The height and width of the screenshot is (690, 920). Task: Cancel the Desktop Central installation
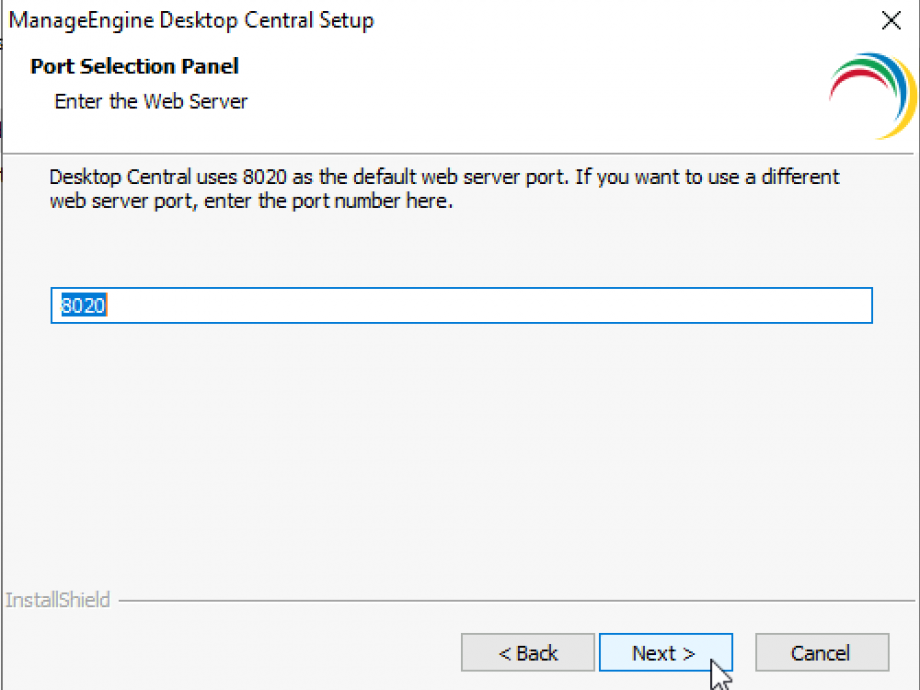click(821, 652)
